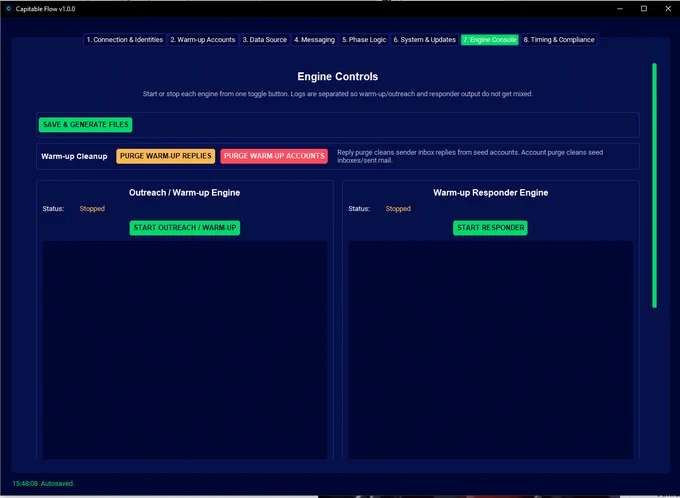Click Save & Generate Files button
This screenshot has width=680, height=498.
pos(85,124)
